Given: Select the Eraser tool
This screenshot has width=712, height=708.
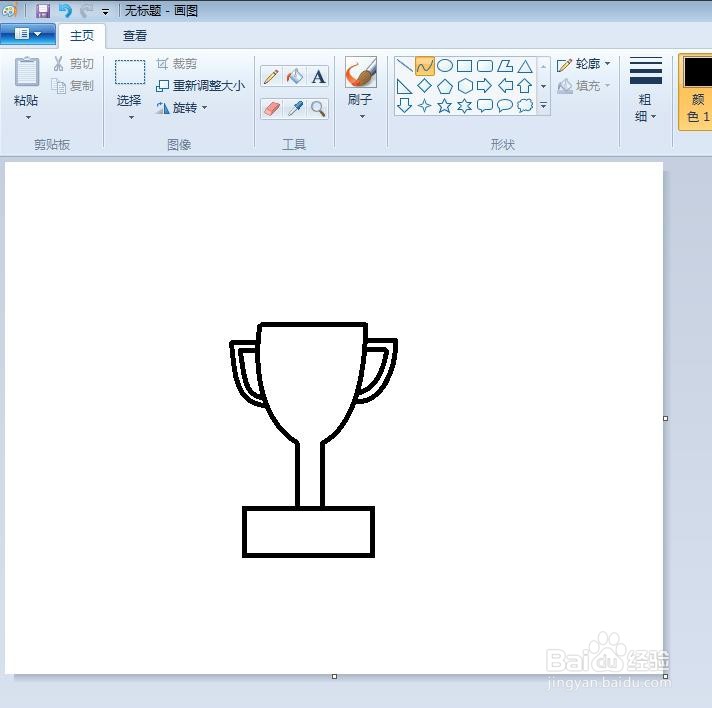Looking at the screenshot, I should pos(271,109).
